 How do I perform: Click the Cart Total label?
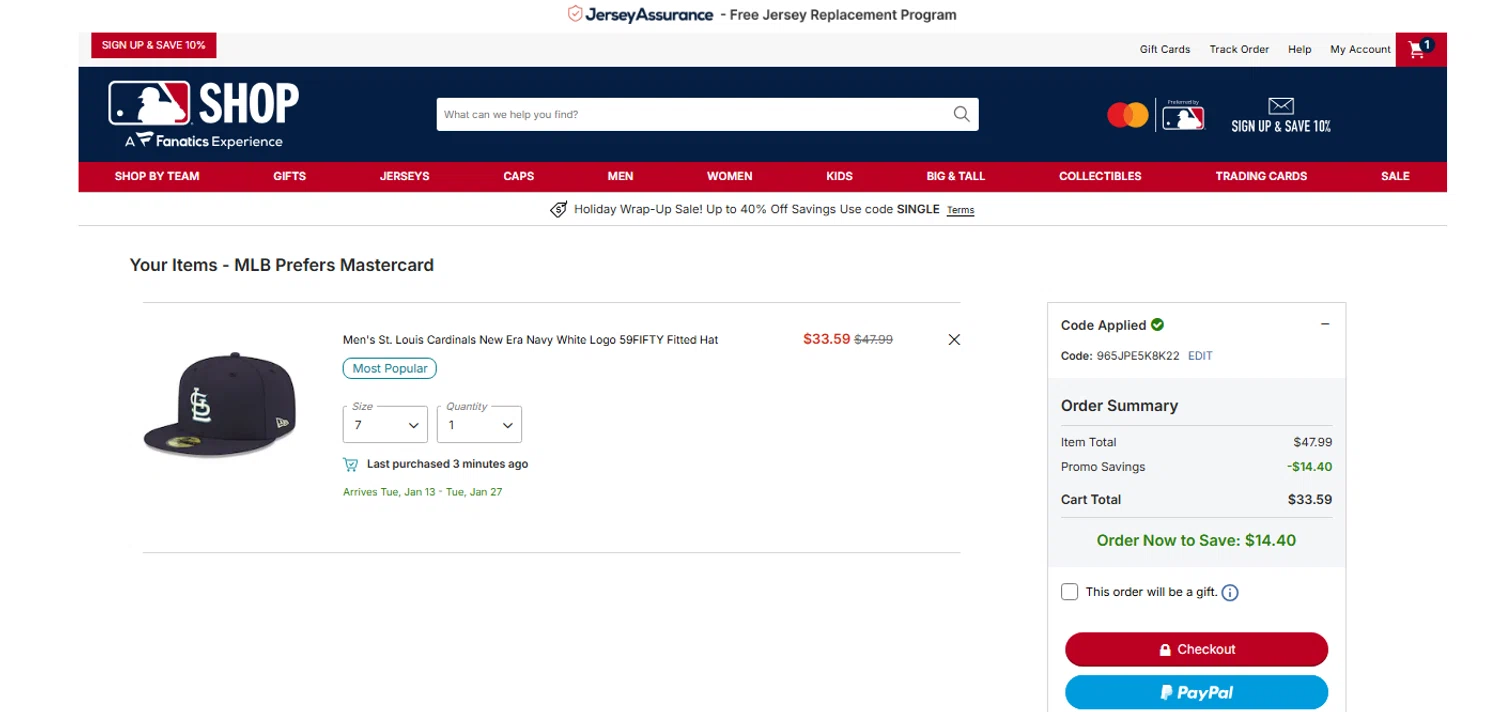[x=1091, y=500]
